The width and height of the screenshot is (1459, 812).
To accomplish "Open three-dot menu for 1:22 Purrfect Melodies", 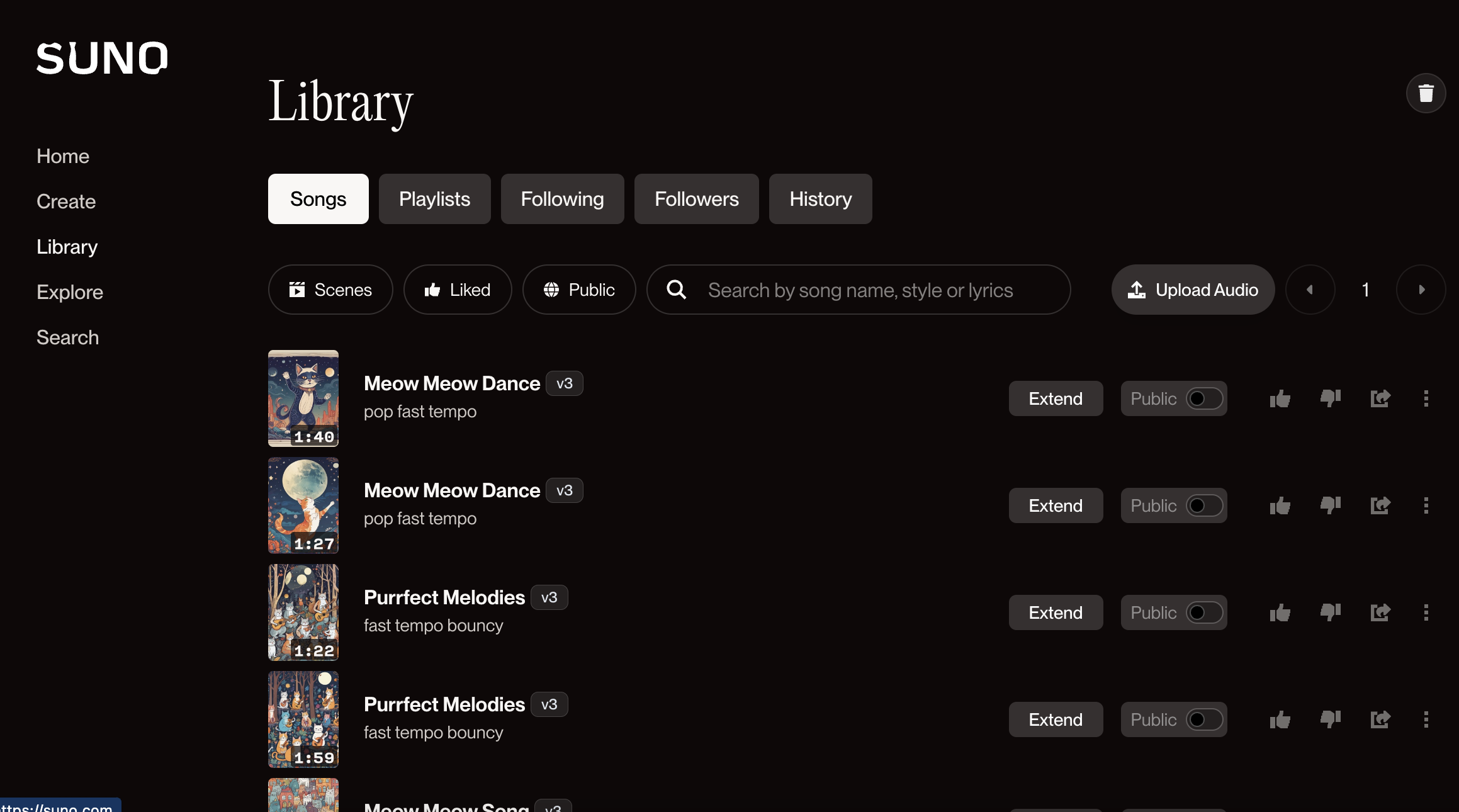I will [x=1426, y=612].
